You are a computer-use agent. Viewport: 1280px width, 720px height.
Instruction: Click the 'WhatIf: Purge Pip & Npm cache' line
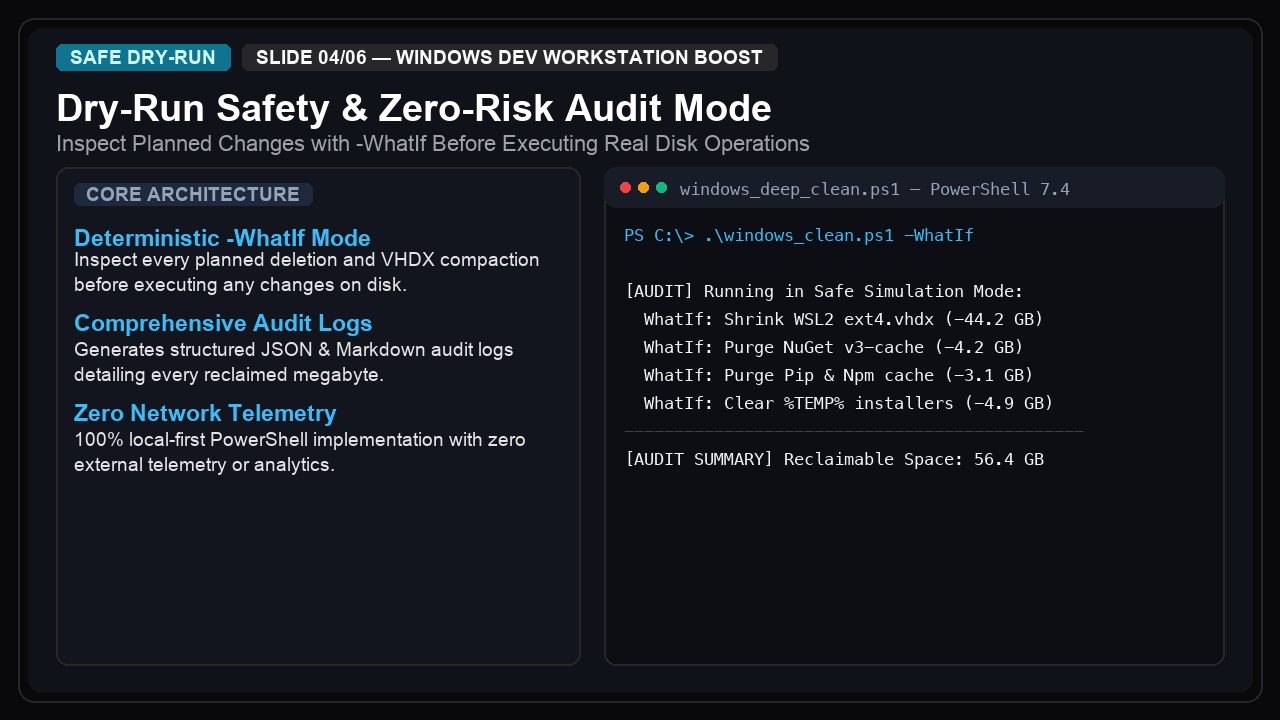(x=839, y=375)
